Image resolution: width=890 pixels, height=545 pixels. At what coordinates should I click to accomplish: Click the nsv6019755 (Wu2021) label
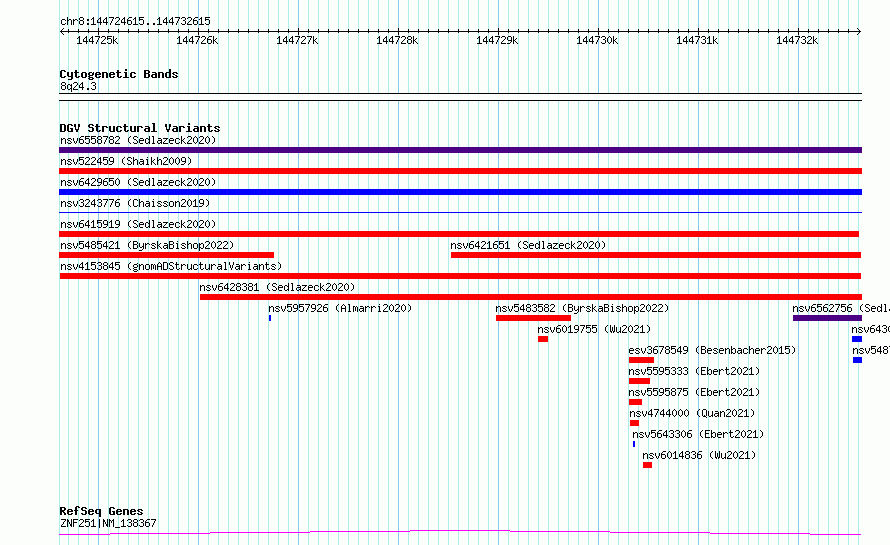pyautogui.click(x=594, y=329)
